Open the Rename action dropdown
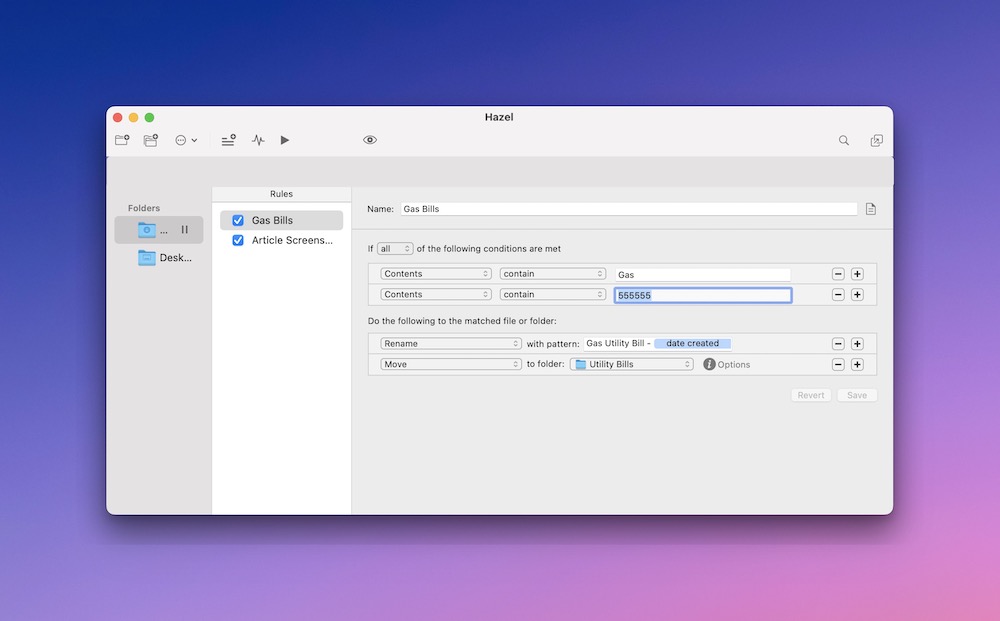Screen dimensions: 1000x621 (451, 344)
